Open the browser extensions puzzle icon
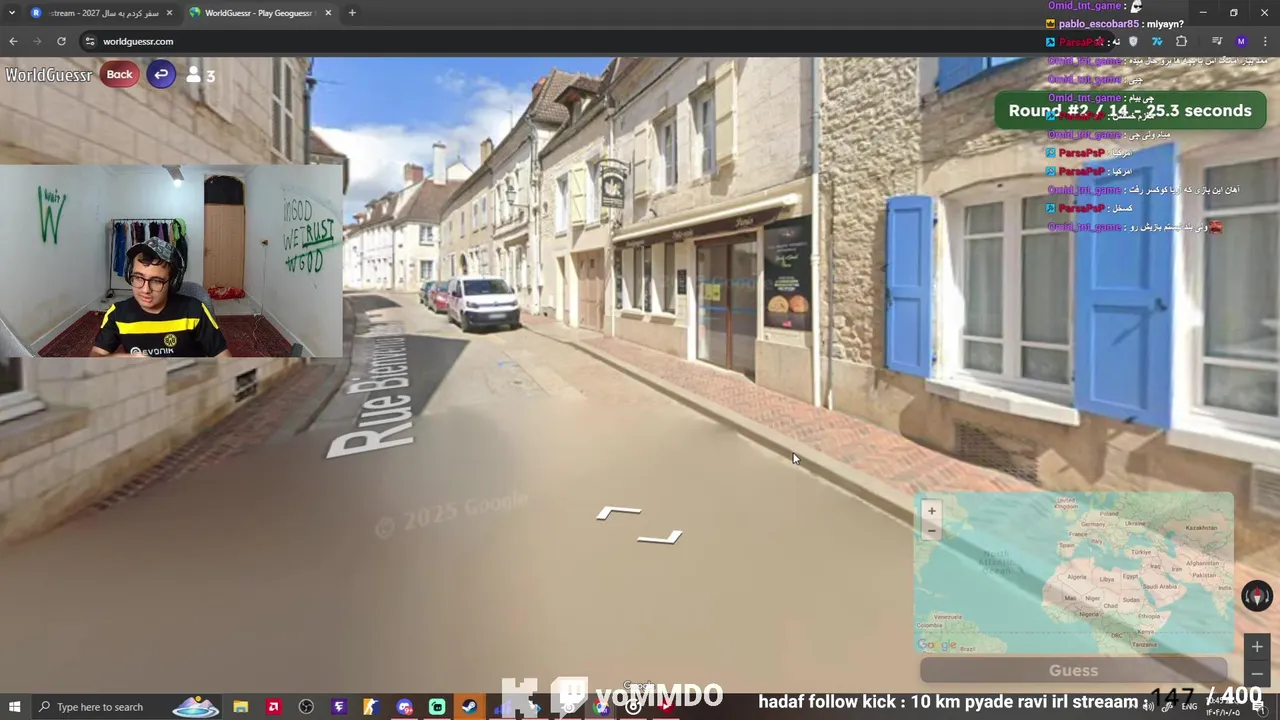The image size is (1280, 720). pyautogui.click(x=1181, y=41)
